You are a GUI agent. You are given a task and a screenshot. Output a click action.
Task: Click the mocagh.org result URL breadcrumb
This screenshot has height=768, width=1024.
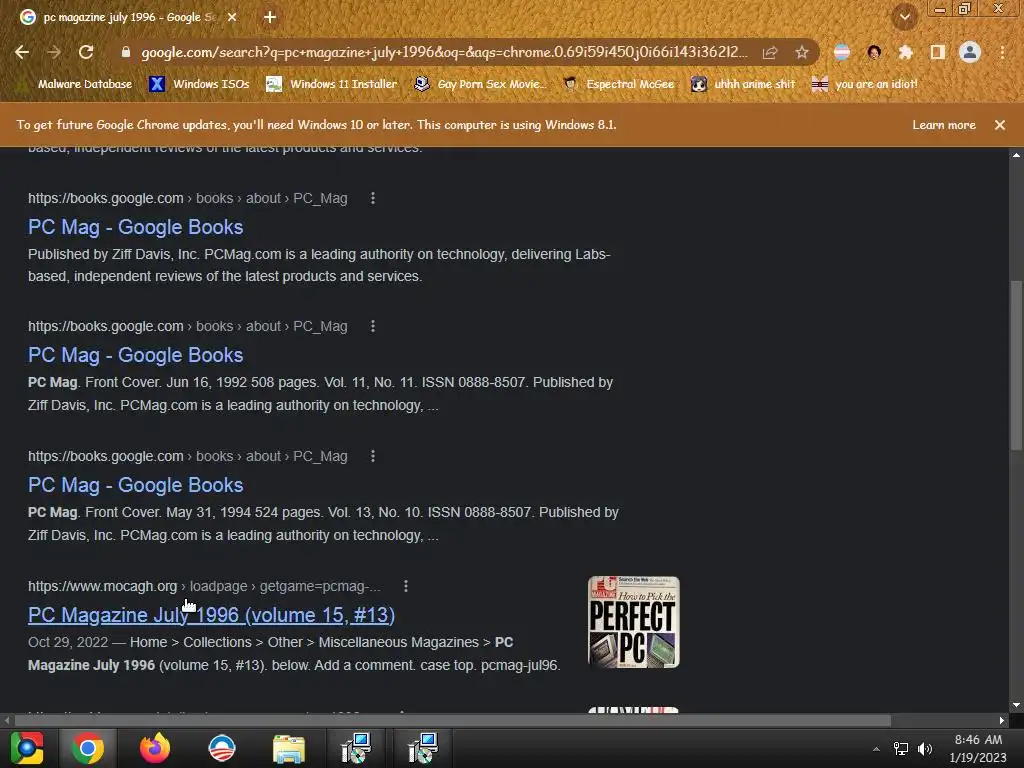tap(204, 586)
